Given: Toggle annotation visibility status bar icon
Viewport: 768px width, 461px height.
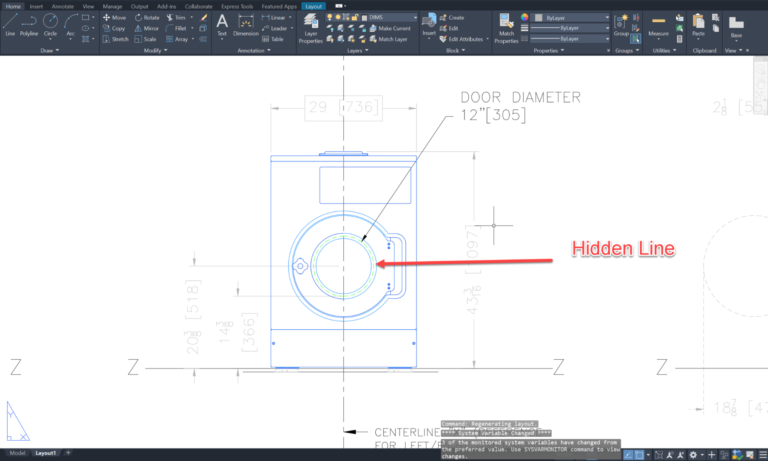Looking at the screenshot, I should click(x=670, y=455).
